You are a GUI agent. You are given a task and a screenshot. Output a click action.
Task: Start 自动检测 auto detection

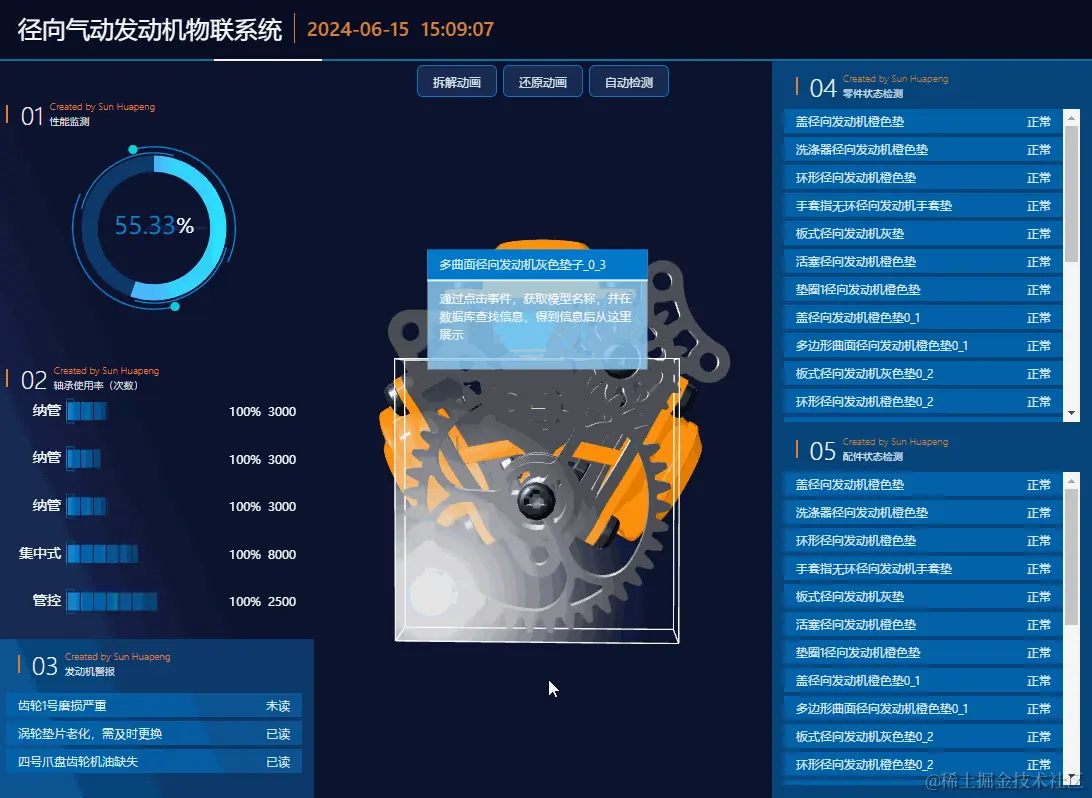628,82
